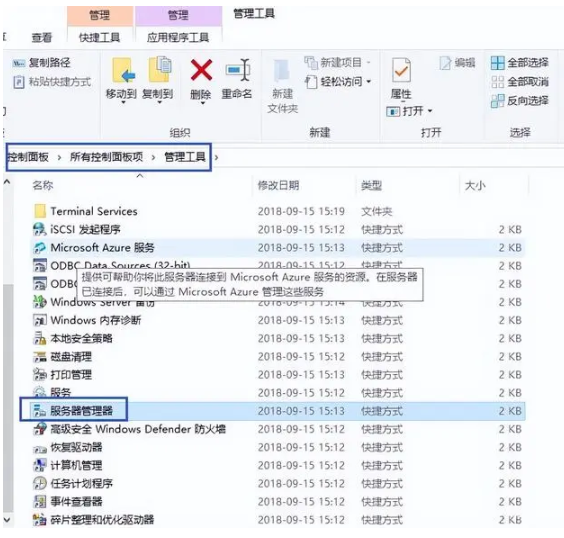
Task: Click the orange 管理 contextual tab
Action: tap(100, 15)
